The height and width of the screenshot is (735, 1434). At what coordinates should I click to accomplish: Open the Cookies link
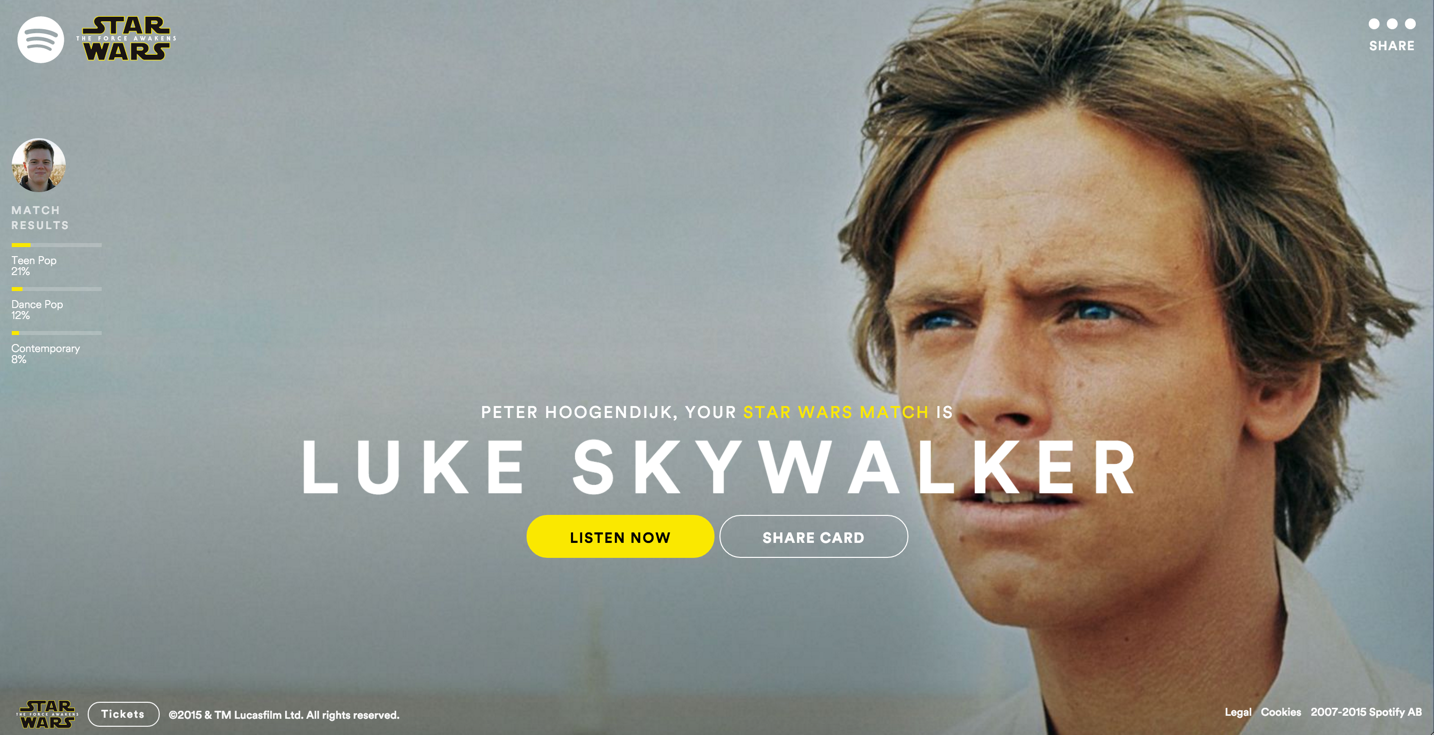pos(1280,713)
